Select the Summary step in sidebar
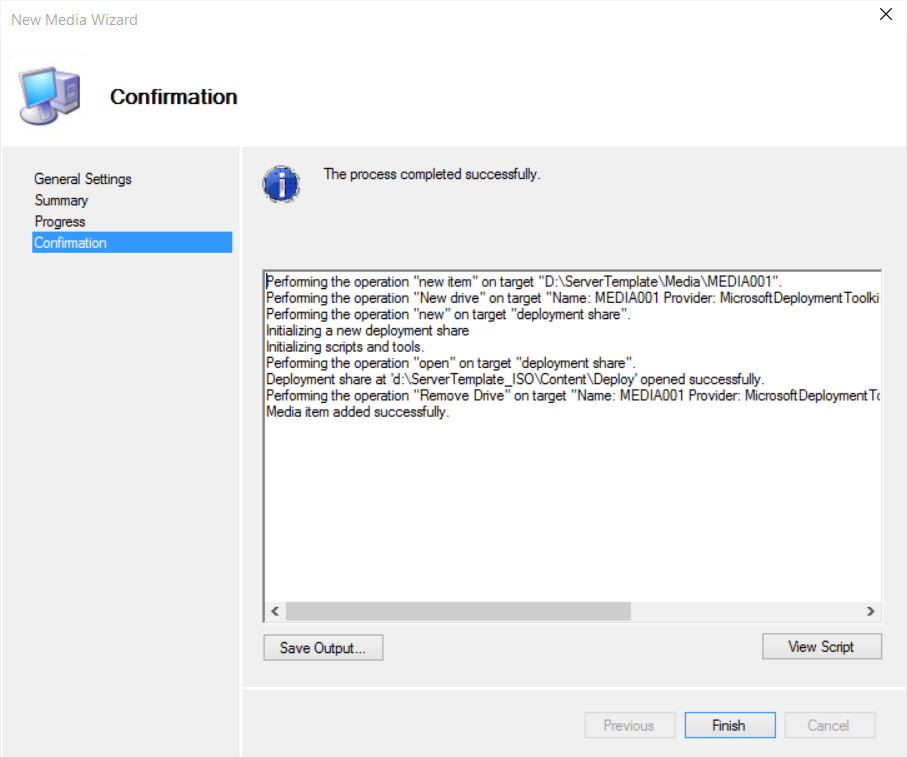Screen dimensions: 907x757 (x=61, y=200)
